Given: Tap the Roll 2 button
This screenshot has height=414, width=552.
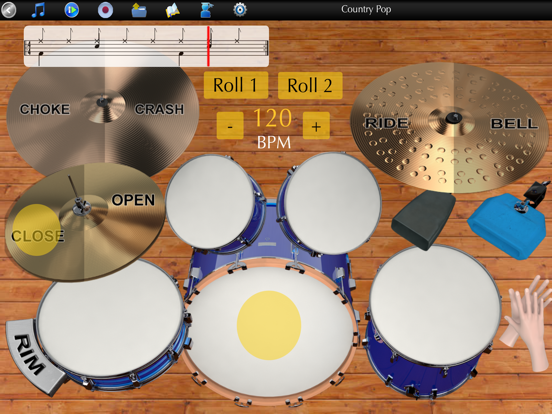Looking at the screenshot, I should point(310,86).
